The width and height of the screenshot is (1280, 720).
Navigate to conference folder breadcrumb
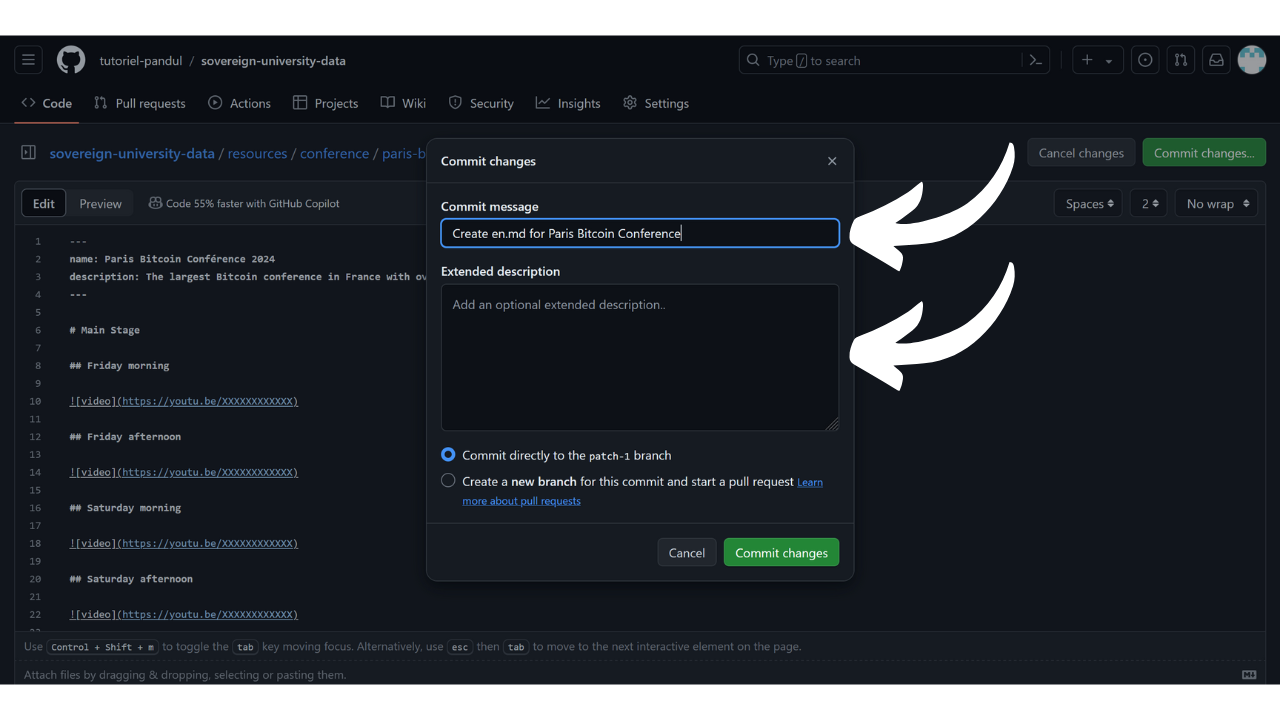(335, 154)
